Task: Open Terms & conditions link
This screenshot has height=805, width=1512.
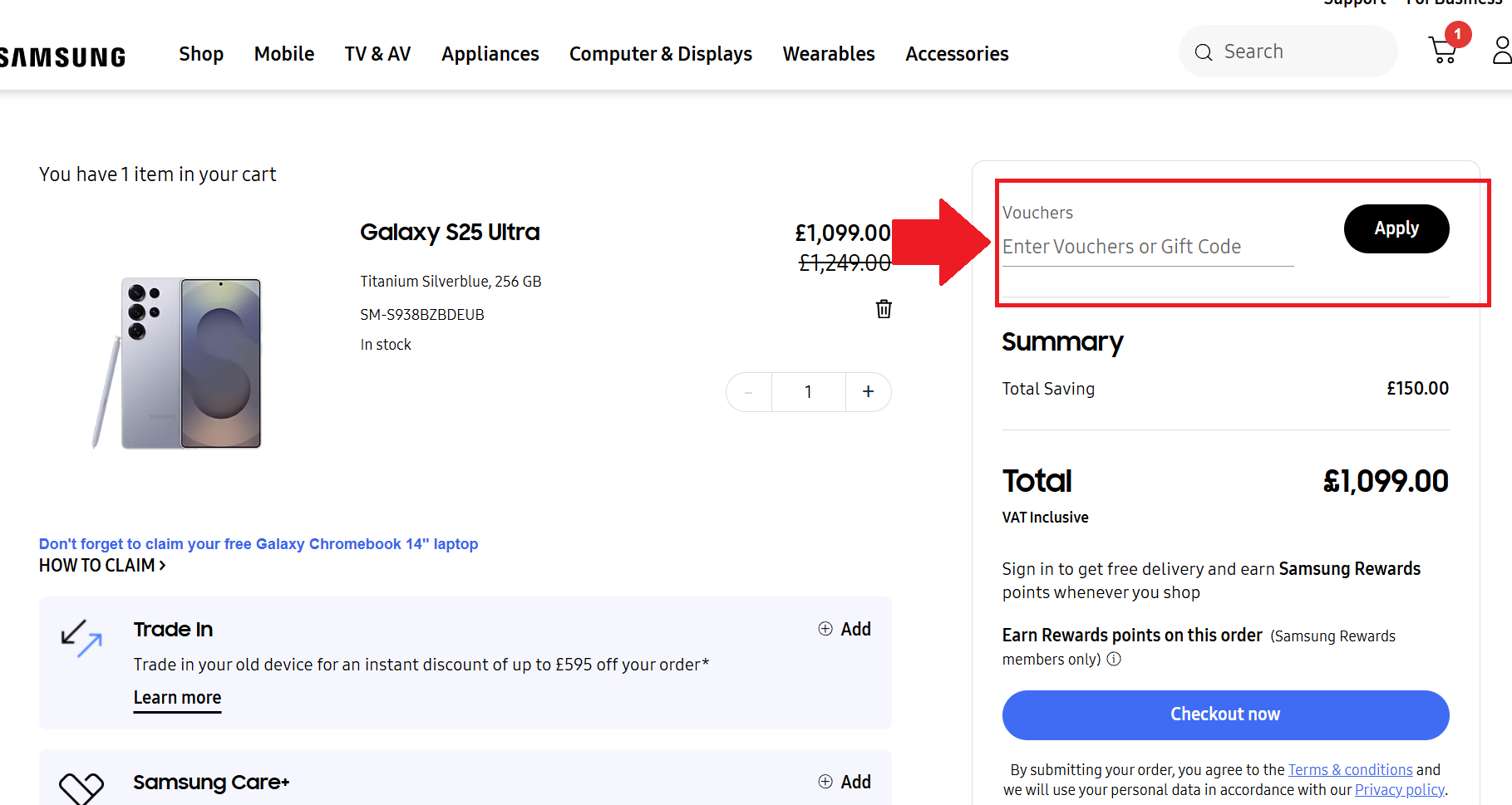Action: pos(1350,770)
